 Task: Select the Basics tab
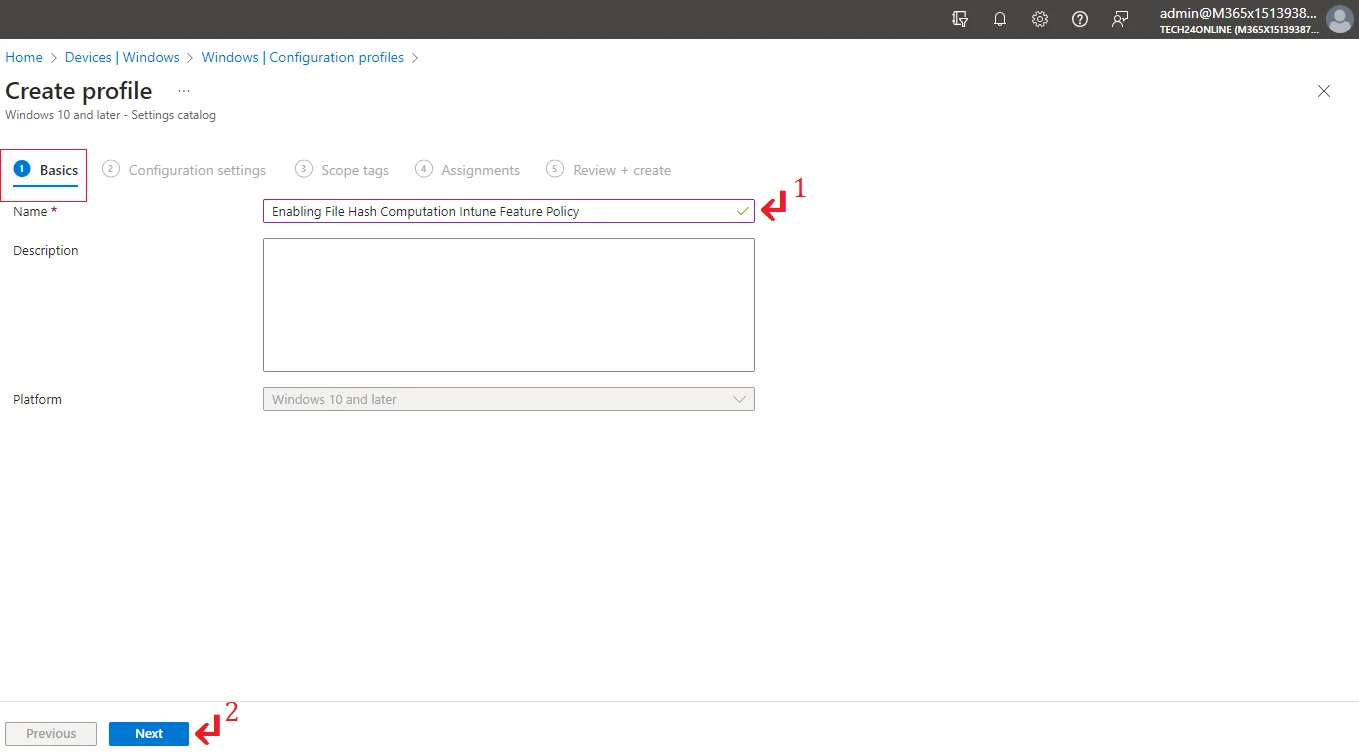47,170
